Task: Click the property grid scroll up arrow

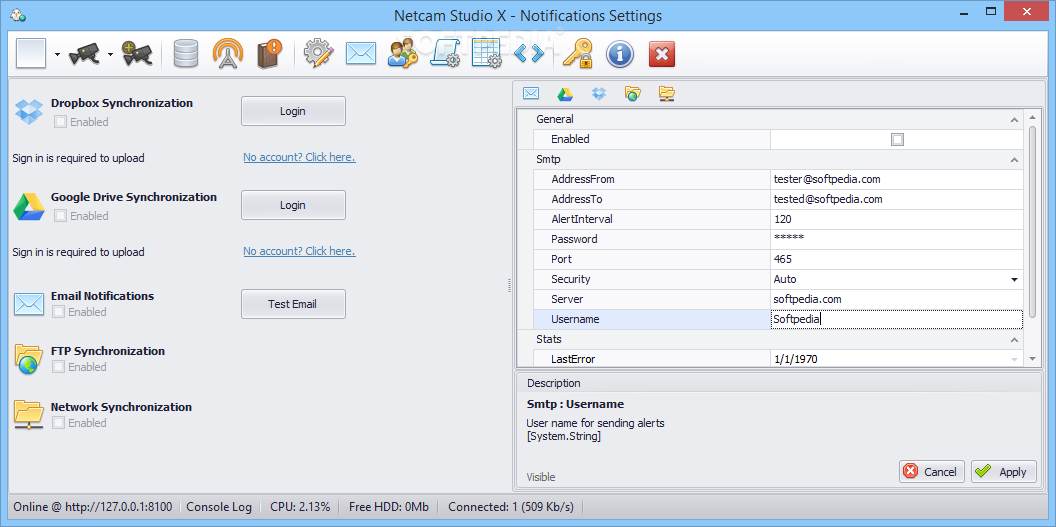Action: [x=1032, y=120]
